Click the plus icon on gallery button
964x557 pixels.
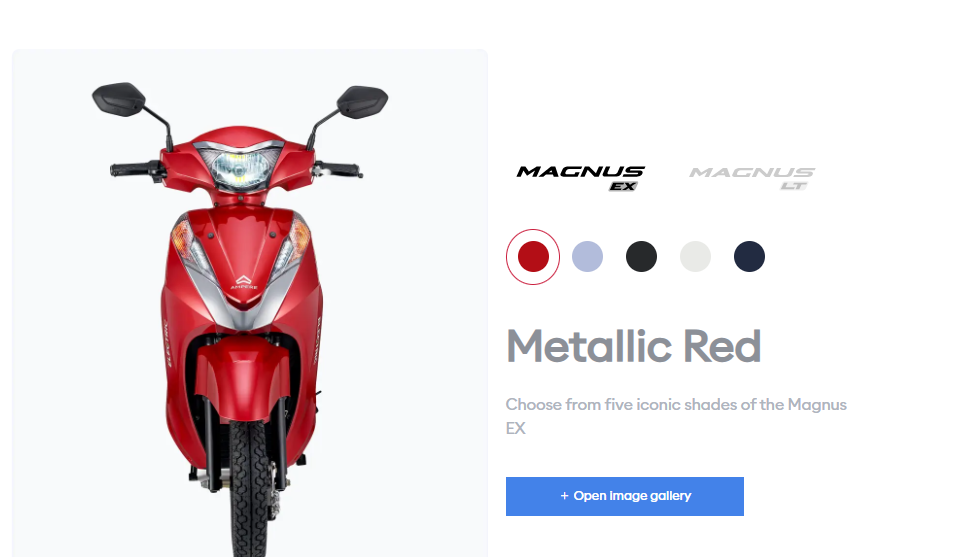(x=564, y=496)
